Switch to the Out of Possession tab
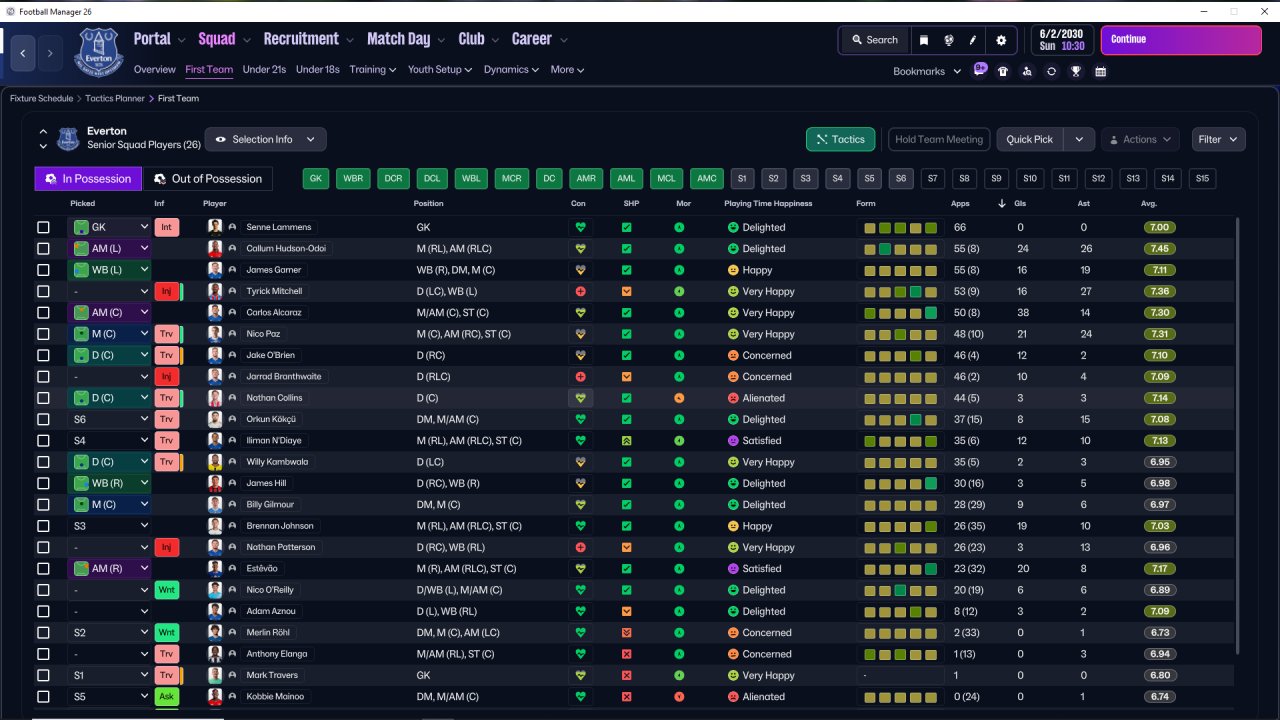 tap(208, 179)
